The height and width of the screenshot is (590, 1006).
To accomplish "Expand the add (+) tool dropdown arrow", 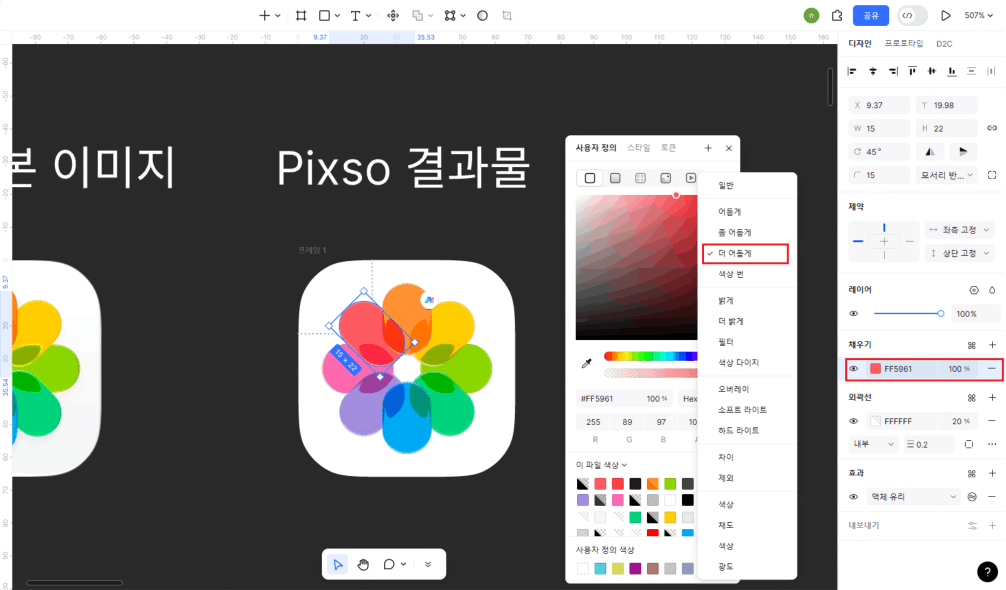I will [278, 15].
